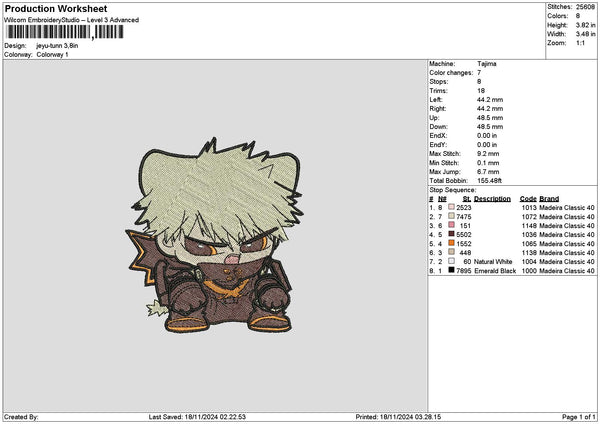
Task: Click the Machine value 'Tajima'
Action: 487,64
